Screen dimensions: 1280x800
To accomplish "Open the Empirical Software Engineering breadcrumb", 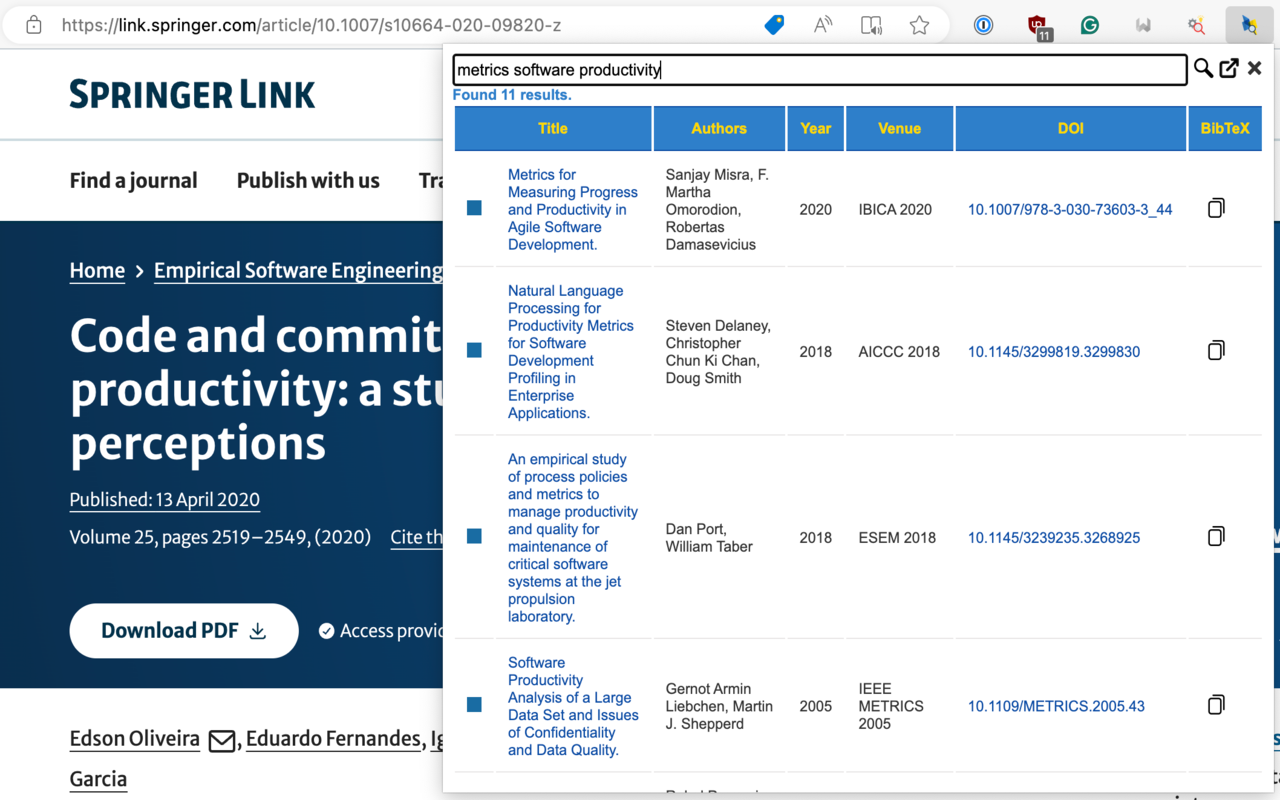I will click(x=298, y=271).
